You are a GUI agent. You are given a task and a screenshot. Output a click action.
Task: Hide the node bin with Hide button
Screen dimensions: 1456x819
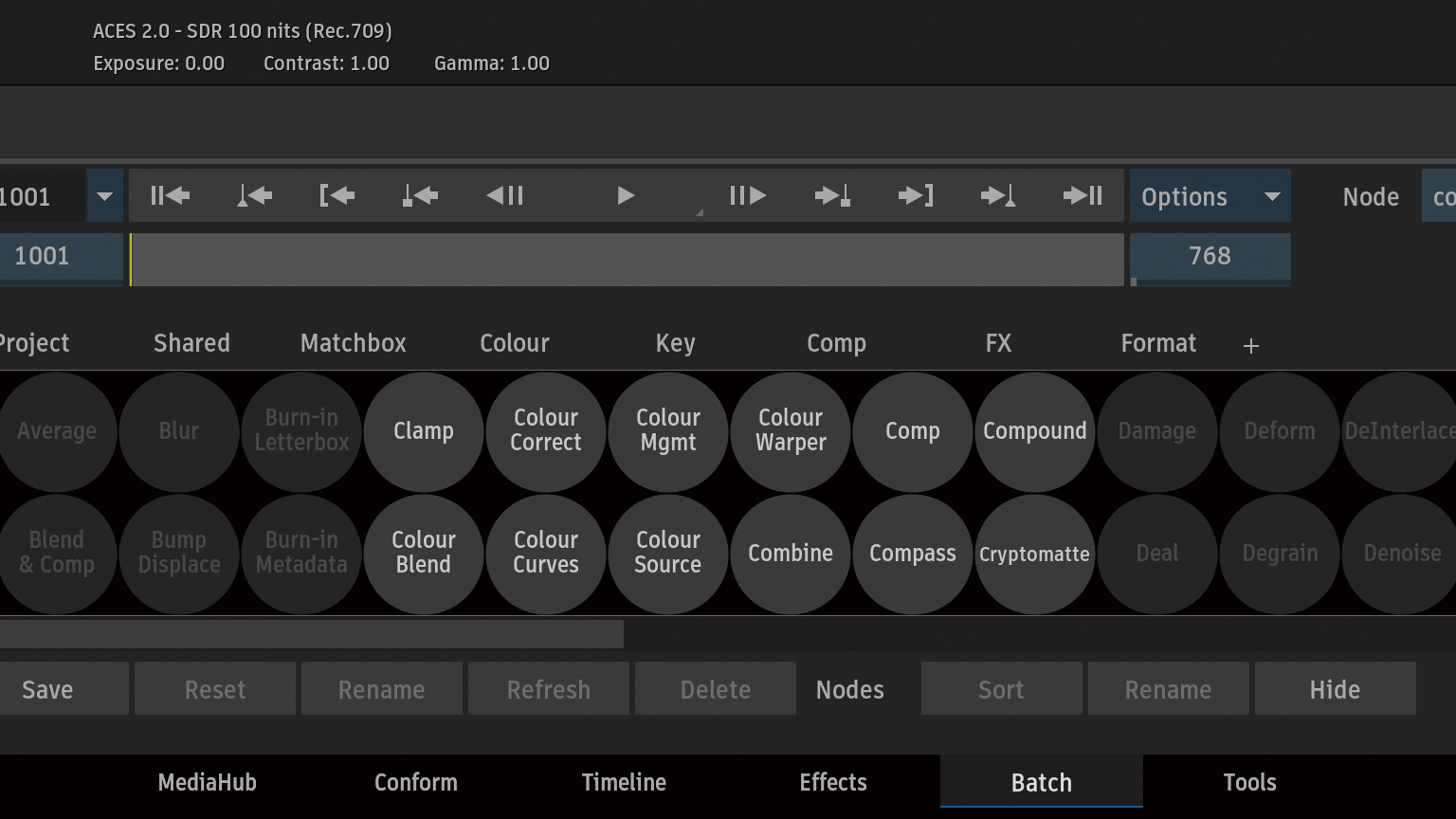pyautogui.click(x=1335, y=689)
